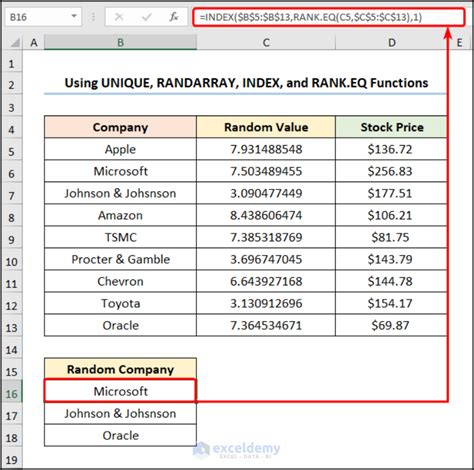Screen dimensions: 474x470
Task: Select stock price $81.75
Action: pyautogui.click(x=391, y=237)
